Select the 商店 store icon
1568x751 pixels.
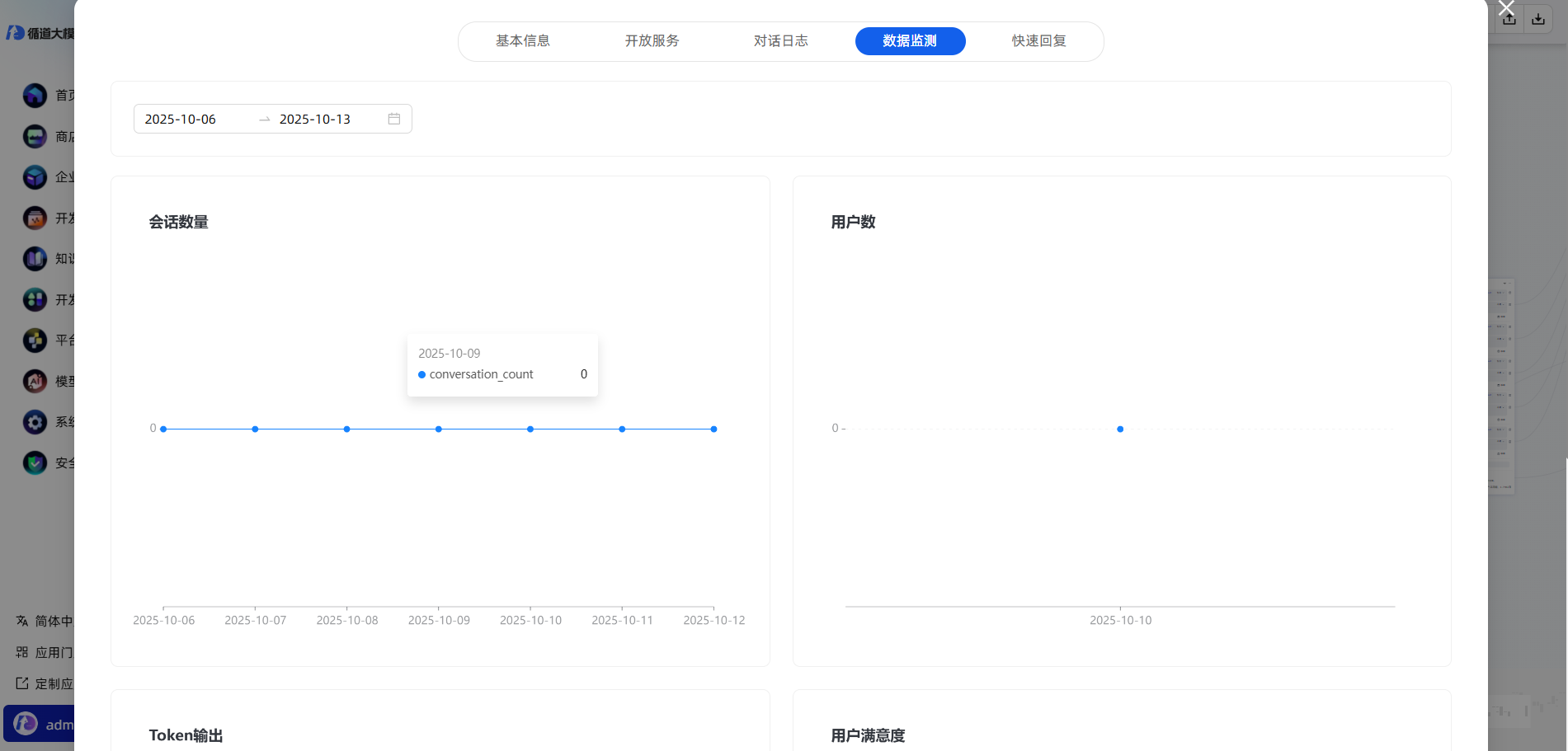[x=35, y=136]
